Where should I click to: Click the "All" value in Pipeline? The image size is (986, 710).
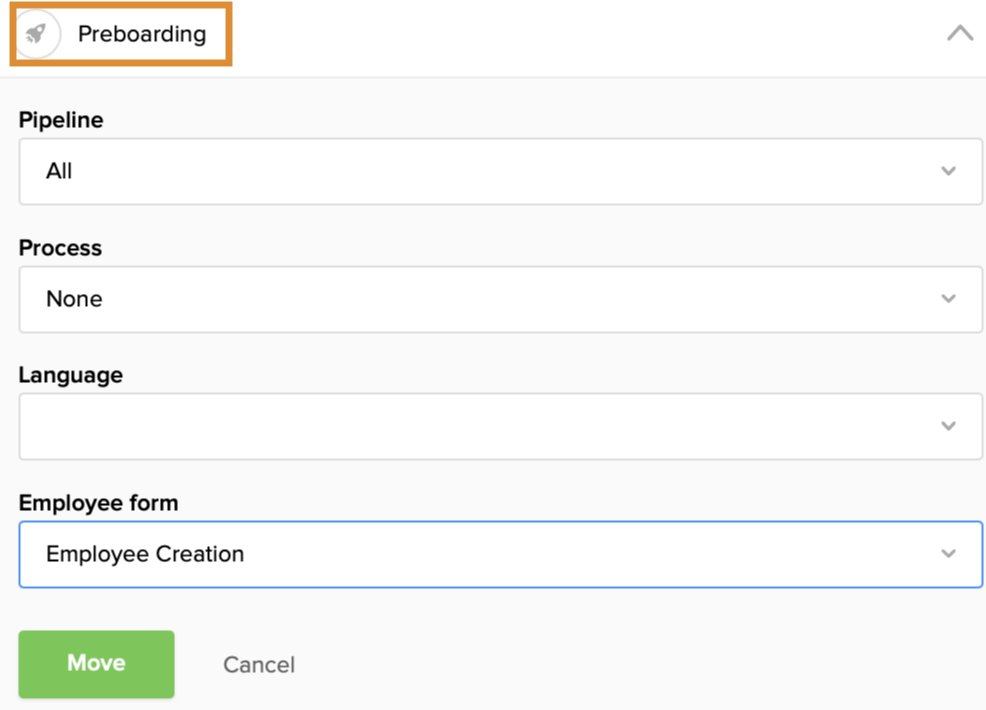59,171
